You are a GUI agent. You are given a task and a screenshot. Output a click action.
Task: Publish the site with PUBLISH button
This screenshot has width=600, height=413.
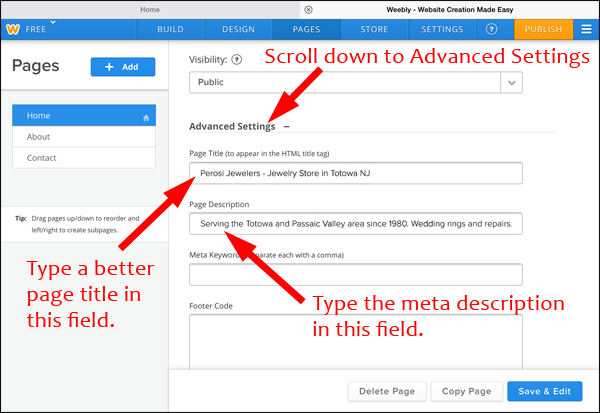click(x=543, y=29)
